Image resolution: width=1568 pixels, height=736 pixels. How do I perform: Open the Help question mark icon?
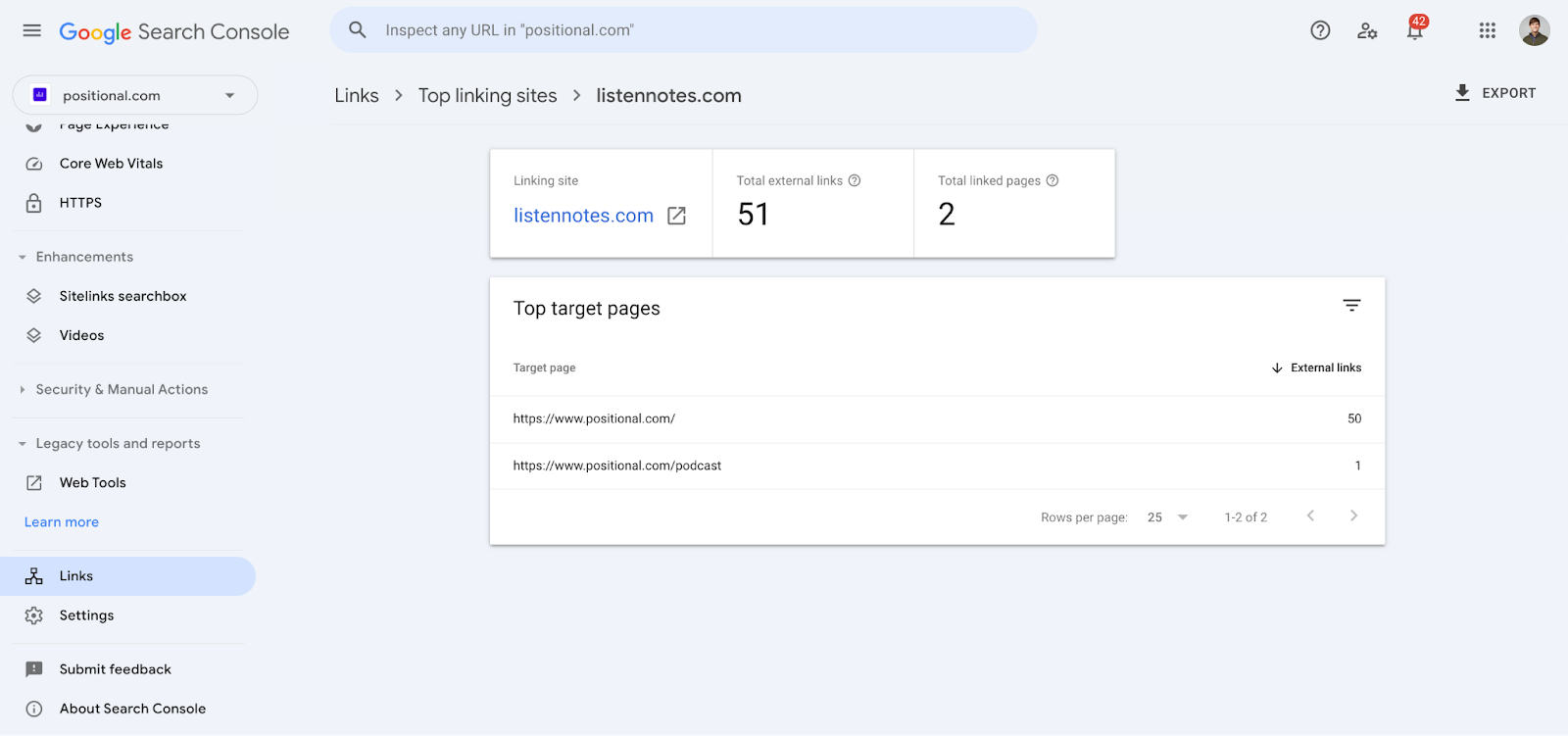point(1320,30)
